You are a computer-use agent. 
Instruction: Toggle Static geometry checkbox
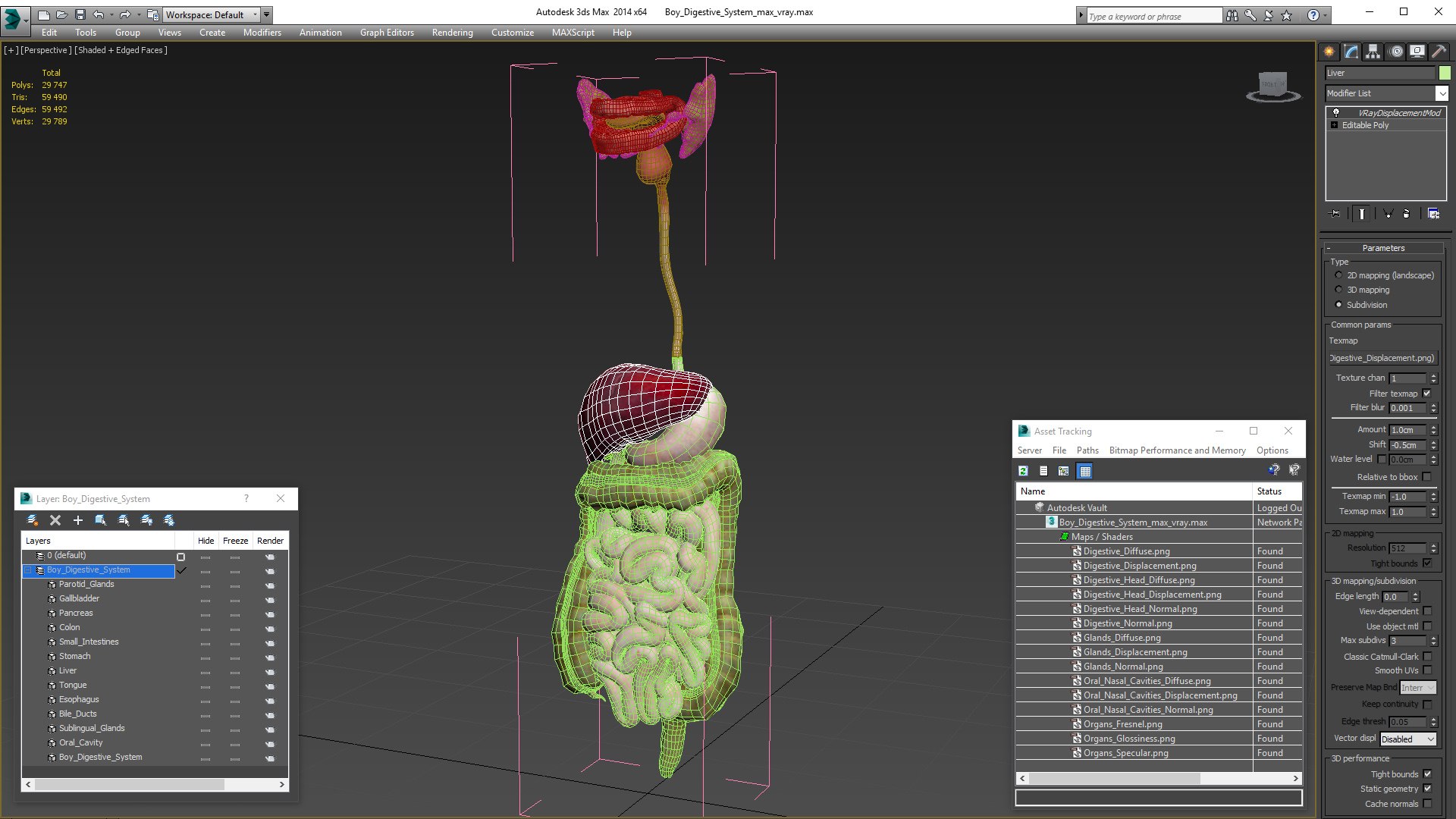1427,789
